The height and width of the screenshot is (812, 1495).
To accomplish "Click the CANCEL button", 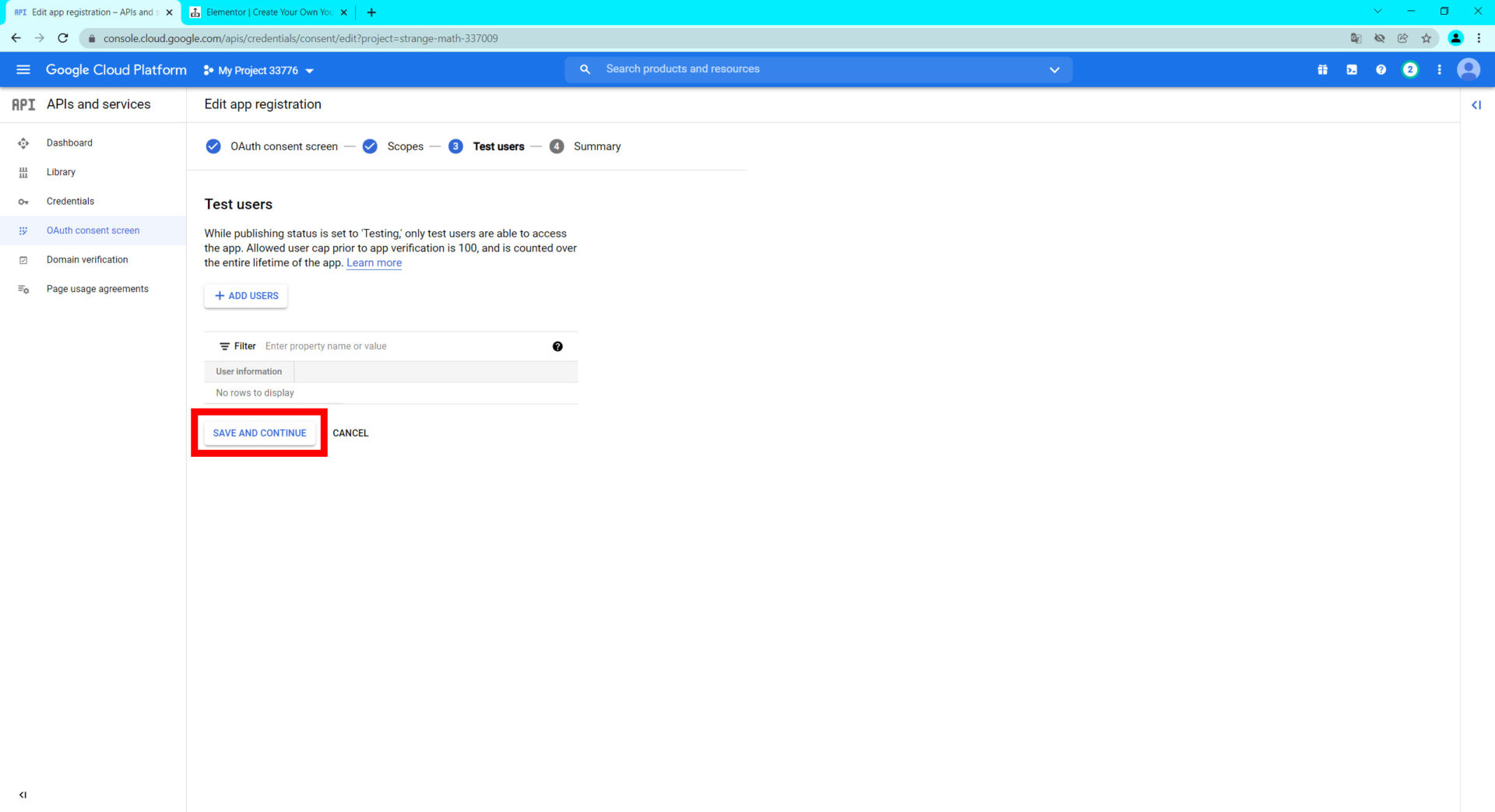I will pyautogui.click(x=350, y=433).
